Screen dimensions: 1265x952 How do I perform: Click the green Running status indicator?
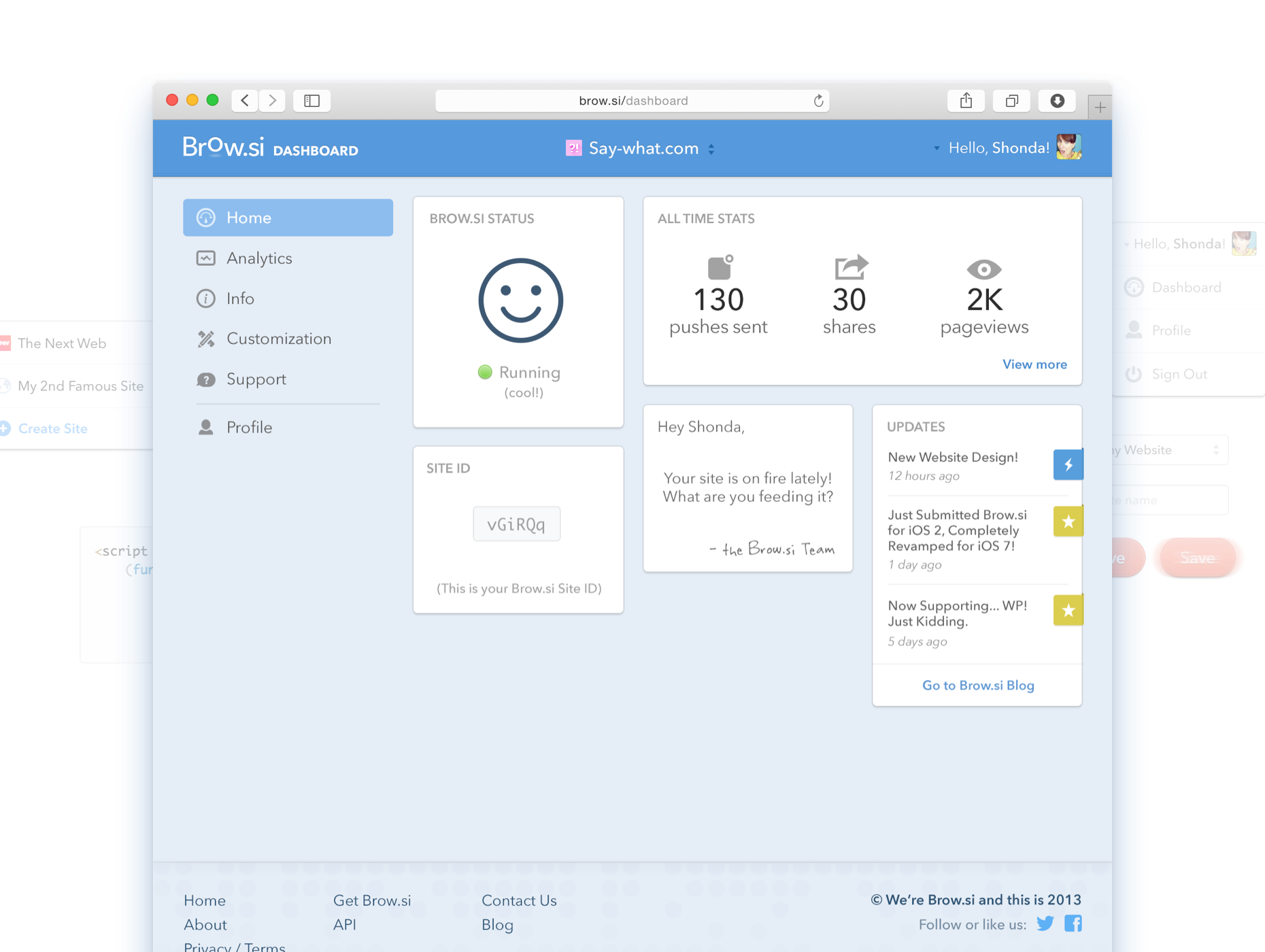point(484,372)
